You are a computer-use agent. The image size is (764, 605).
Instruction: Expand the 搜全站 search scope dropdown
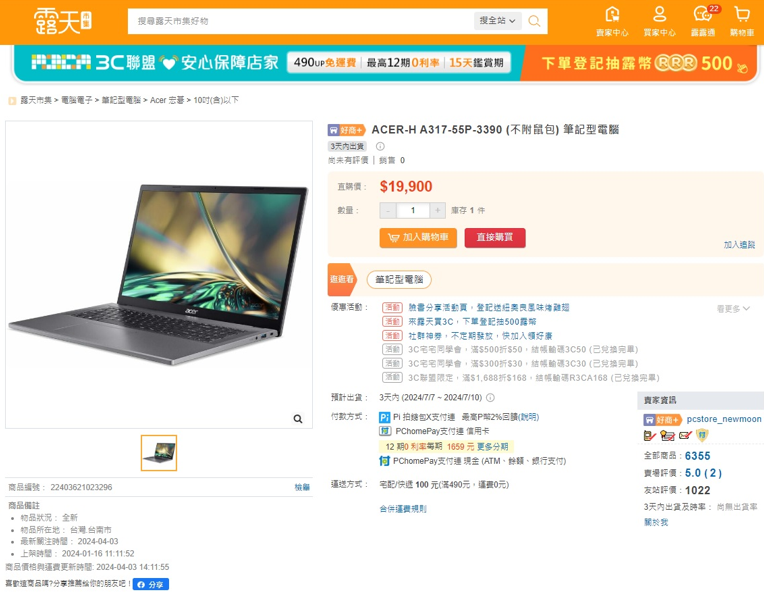[497, 21]
